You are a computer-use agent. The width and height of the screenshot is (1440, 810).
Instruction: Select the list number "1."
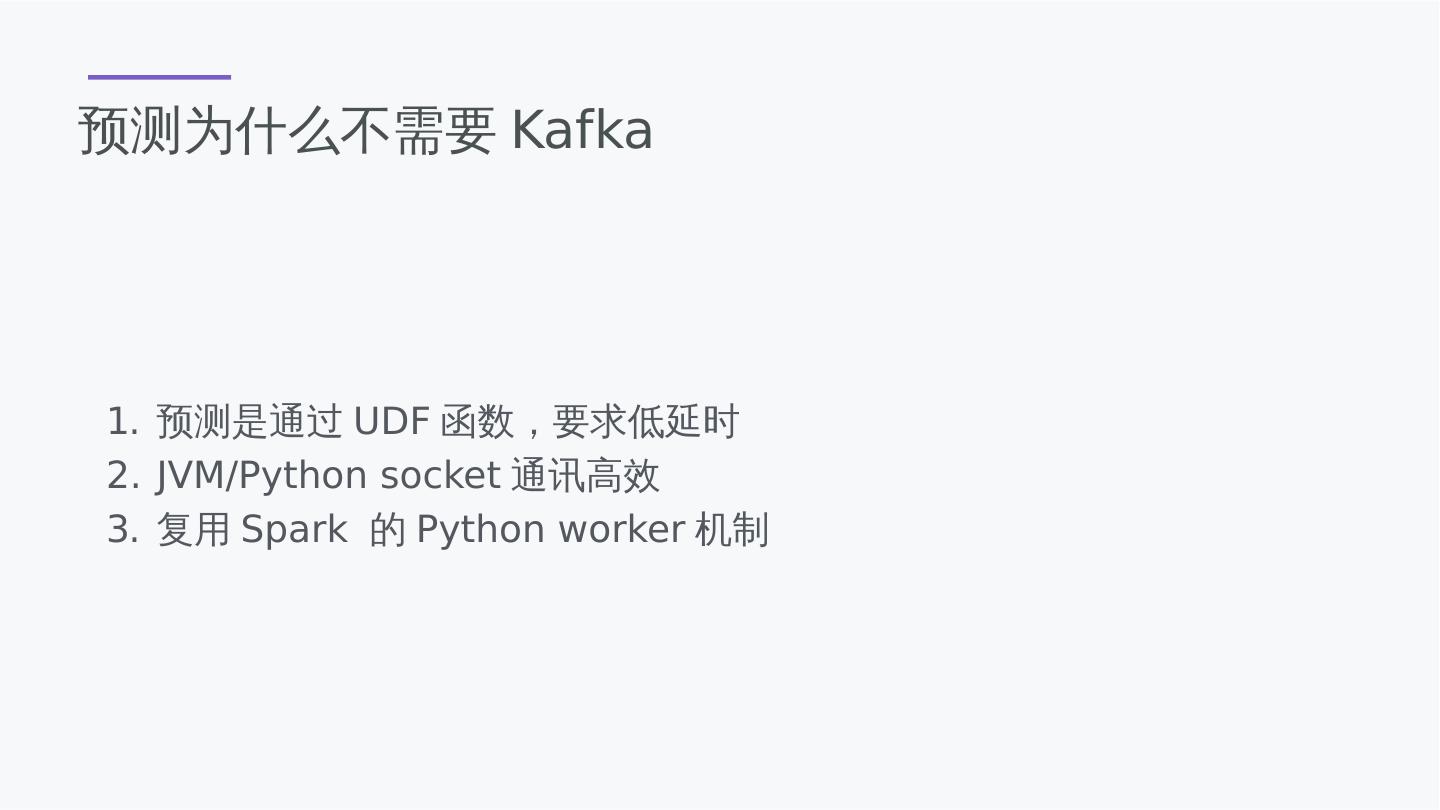122,422
